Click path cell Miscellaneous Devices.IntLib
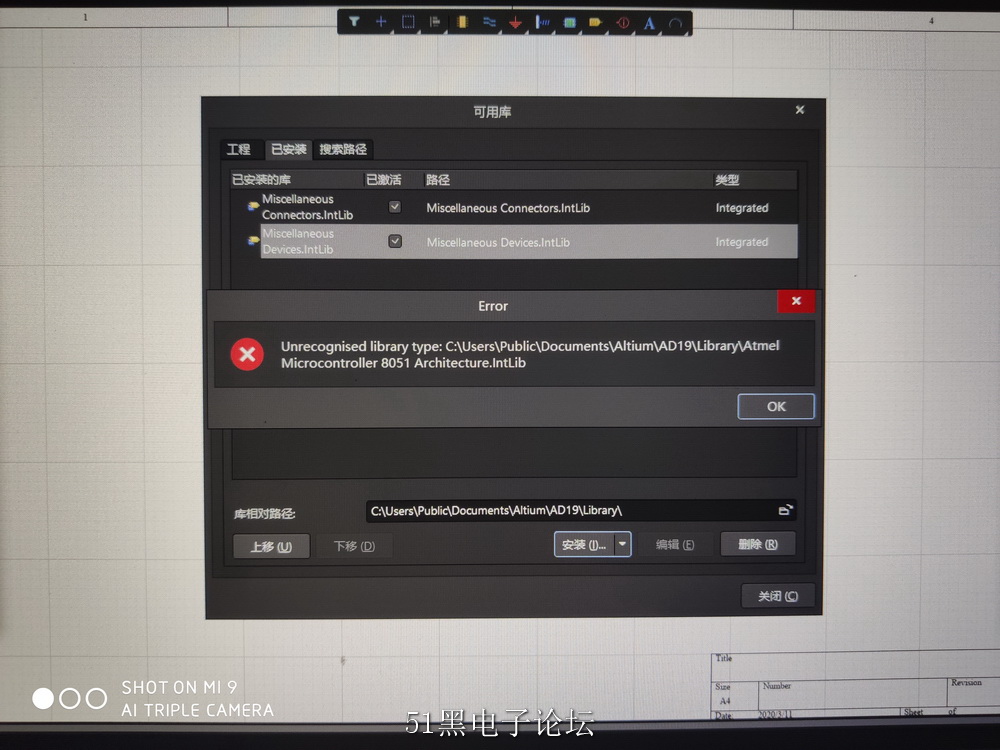The image size is (1000, 750). (498, 242)
